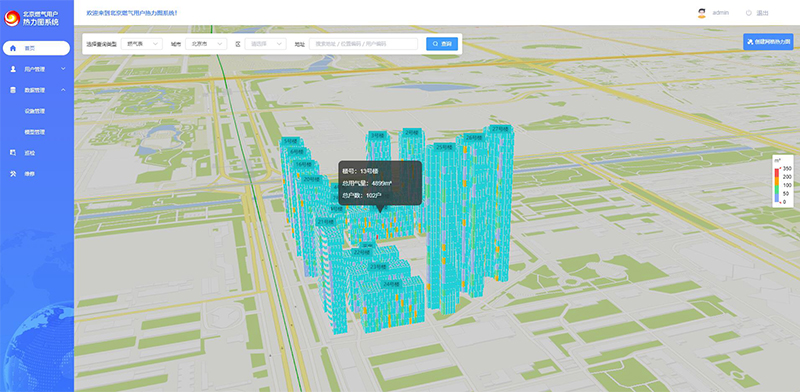Click the home icon in sidebar
Viewport: 800px width, 392px height.
[13, 48]
